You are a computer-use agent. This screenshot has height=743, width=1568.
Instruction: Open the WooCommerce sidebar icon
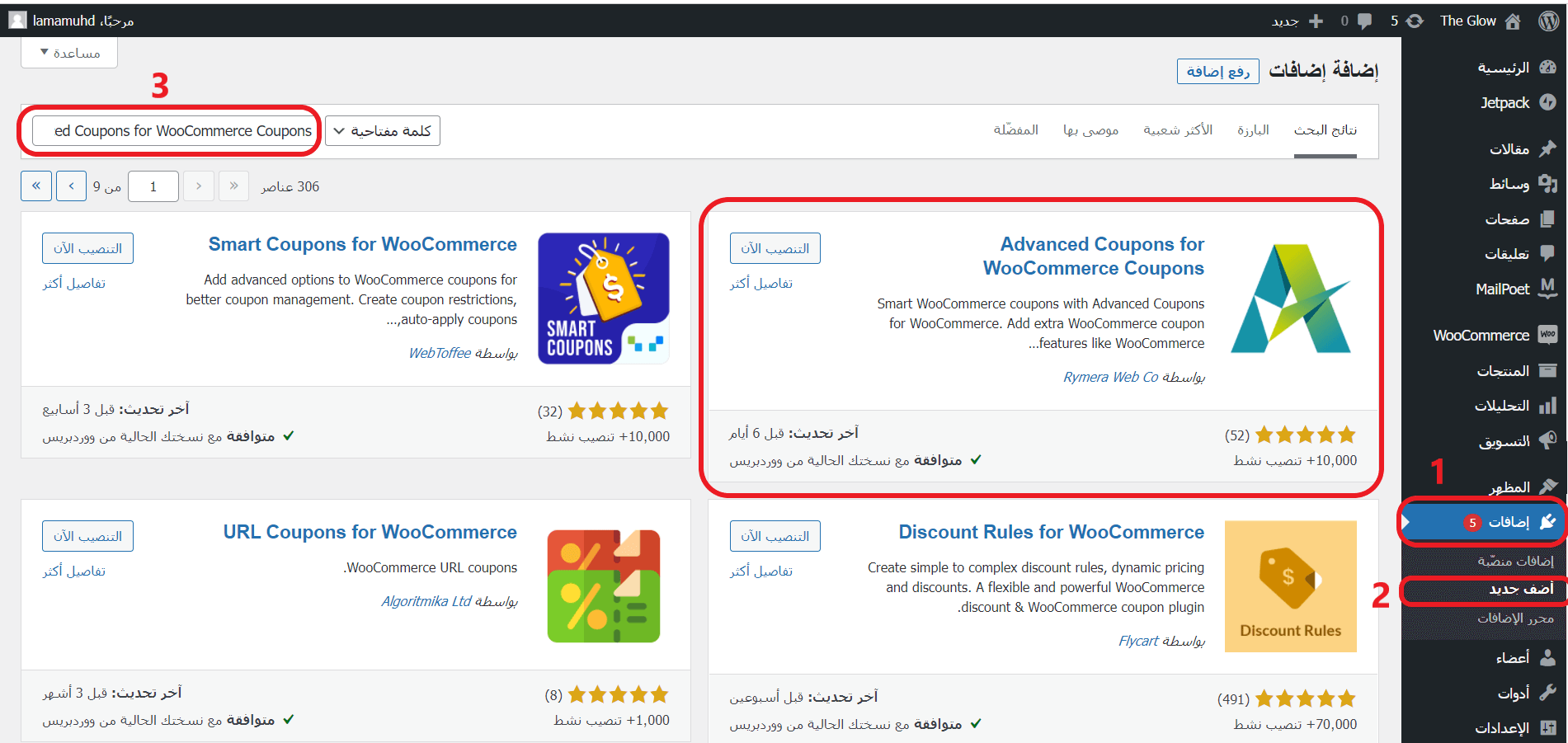(1548, 335)
